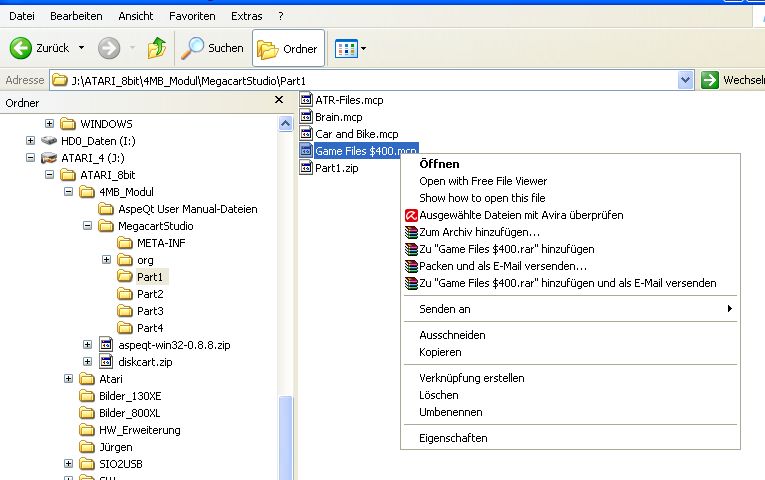765x480 pixels.
Task: Select Game Files $400.mcp file icon
Action: pyautogui.click(x=306, y=151)
